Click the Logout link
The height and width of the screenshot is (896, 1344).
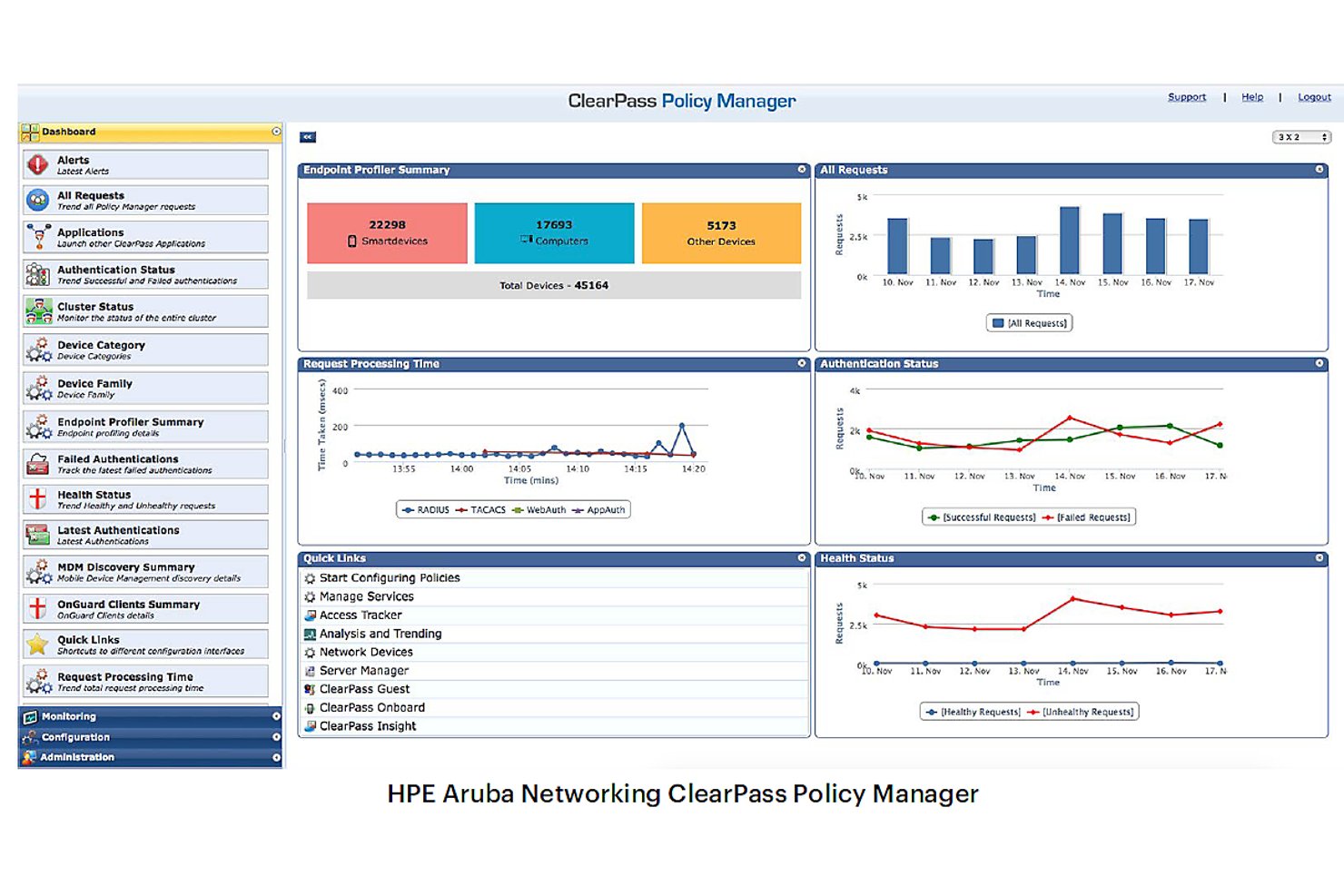tap(1314, 97)
